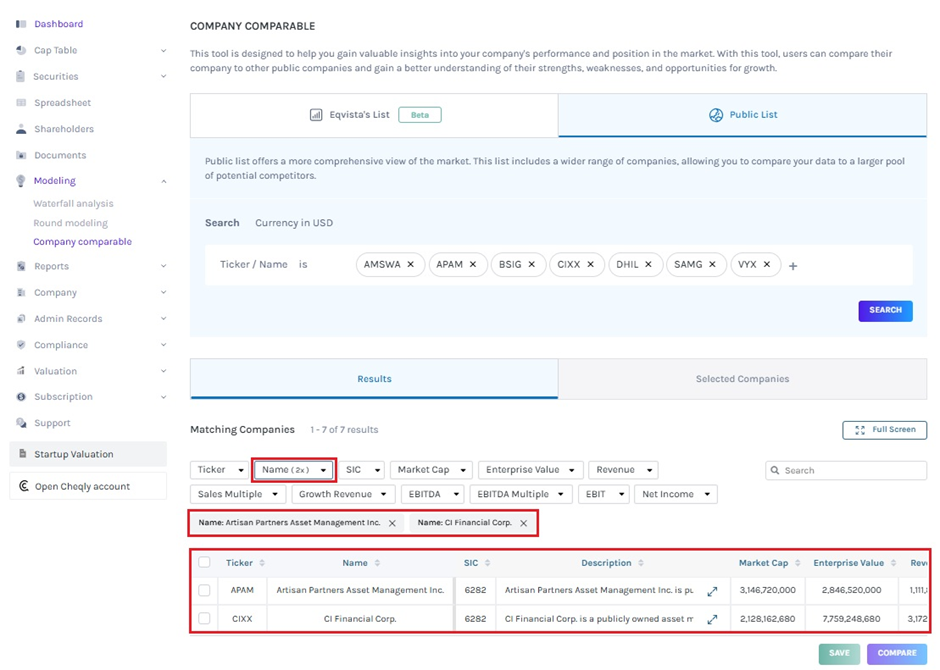Open the Name (2x) filter dropdown
This screenshot has height=670, width=940.
pyautogui.click(x=294, y=470)
